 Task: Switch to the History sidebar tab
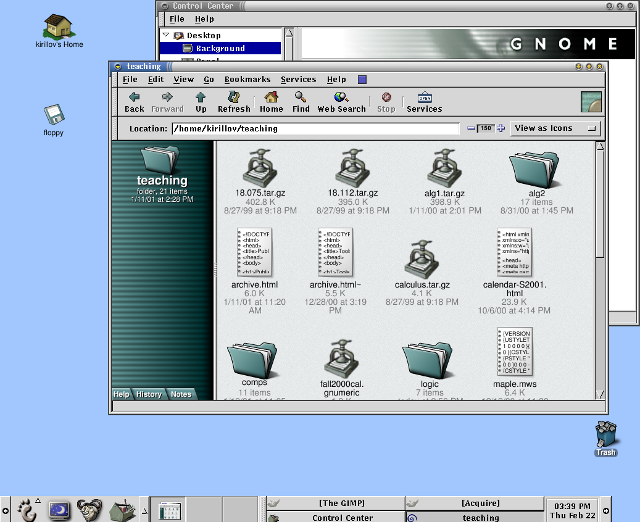coord(149,394)
